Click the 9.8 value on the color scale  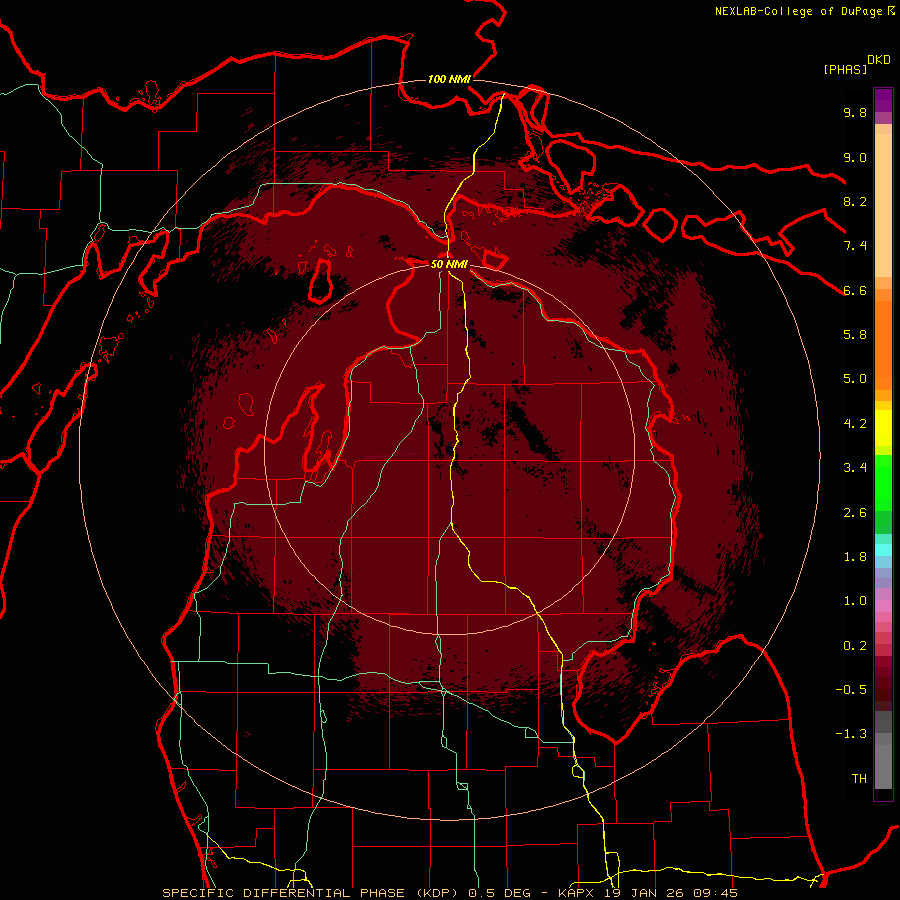tap(855, 113)
